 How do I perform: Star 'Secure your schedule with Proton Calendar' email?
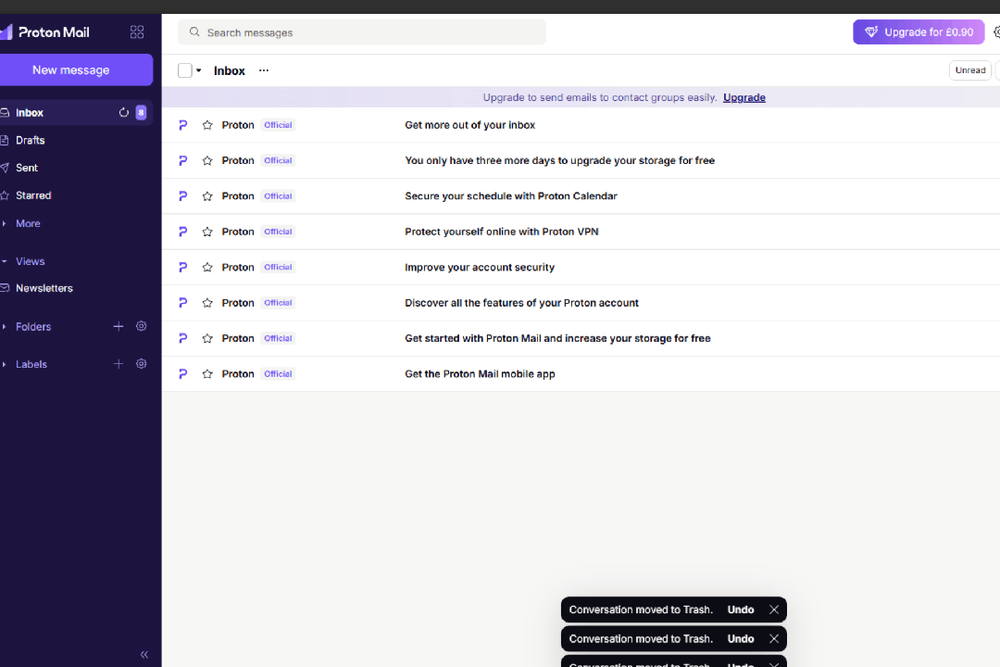pyautogui.click(x=207, y=196)
